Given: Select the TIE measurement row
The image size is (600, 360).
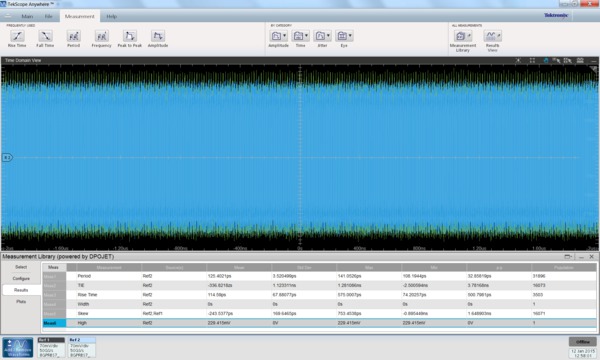Looking at the screenshot, I should [319, 285].
